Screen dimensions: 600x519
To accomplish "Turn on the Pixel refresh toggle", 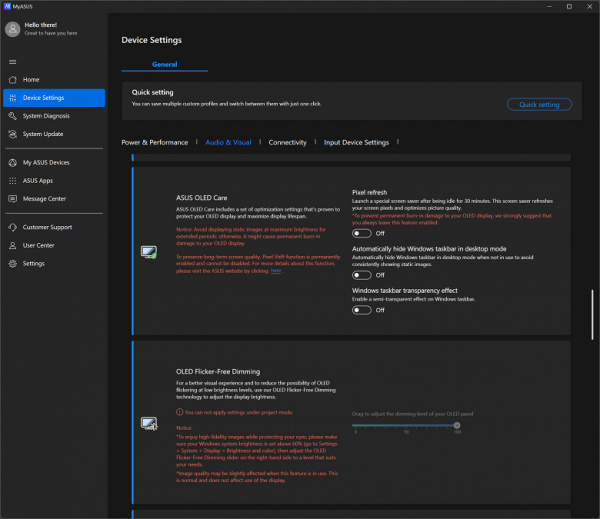I will (361, 232).
